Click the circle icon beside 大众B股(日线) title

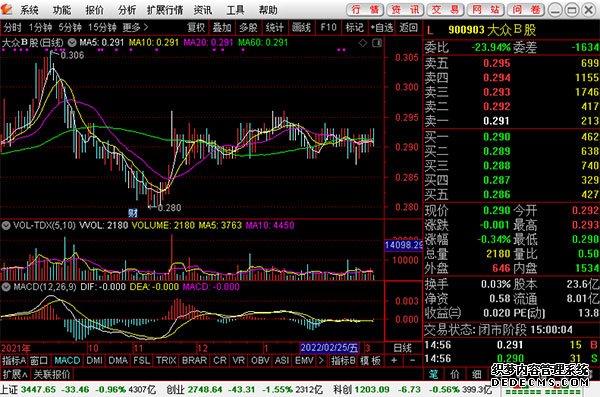pos(72,42)
